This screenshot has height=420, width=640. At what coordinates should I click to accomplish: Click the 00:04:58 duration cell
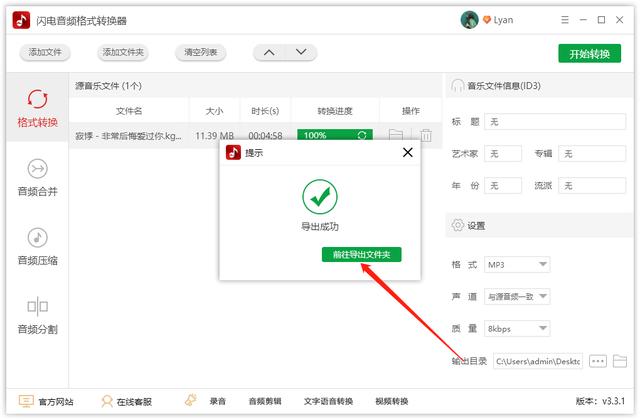[265, 136]
